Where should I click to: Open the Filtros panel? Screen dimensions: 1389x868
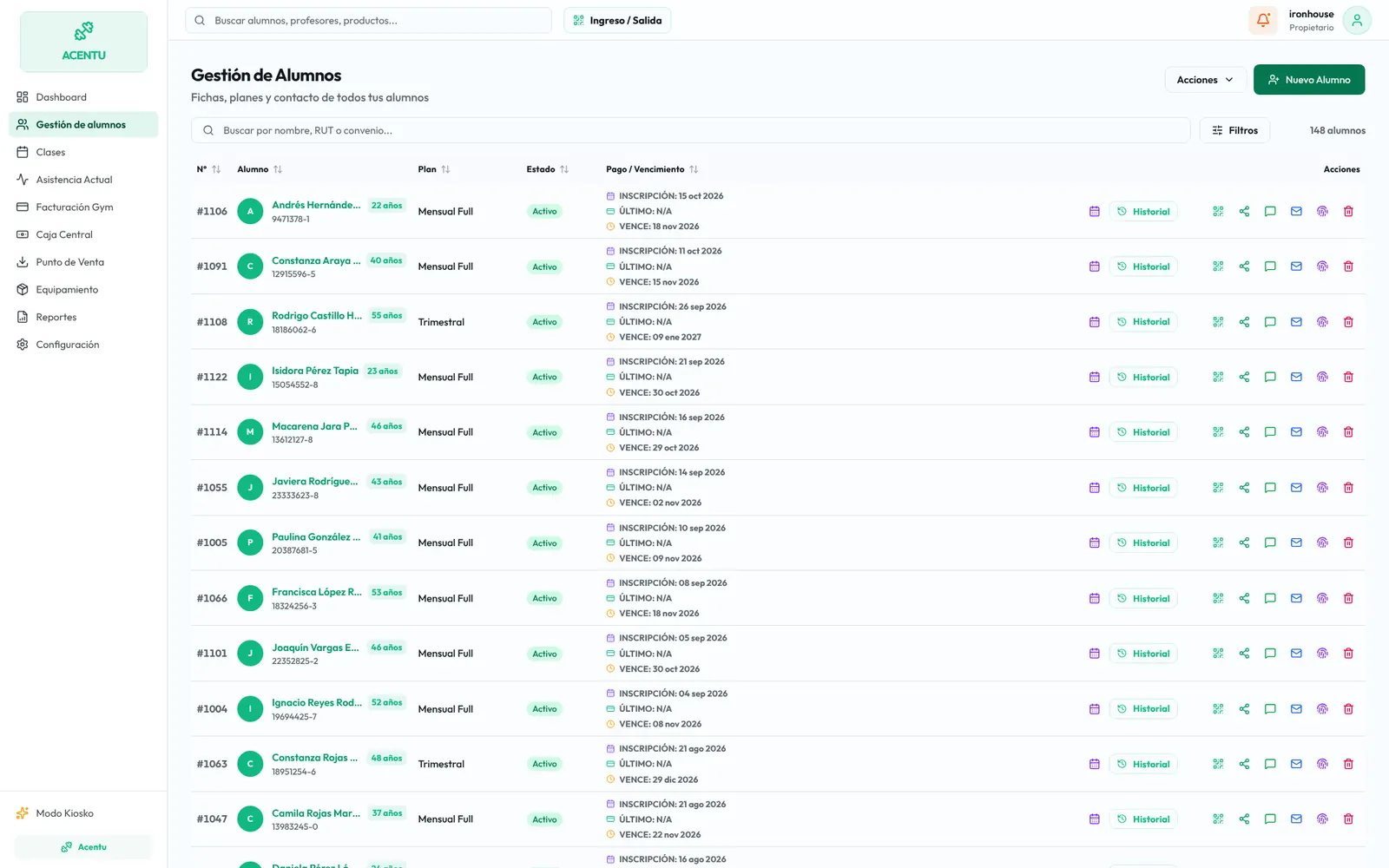(x=1234, y=130)
